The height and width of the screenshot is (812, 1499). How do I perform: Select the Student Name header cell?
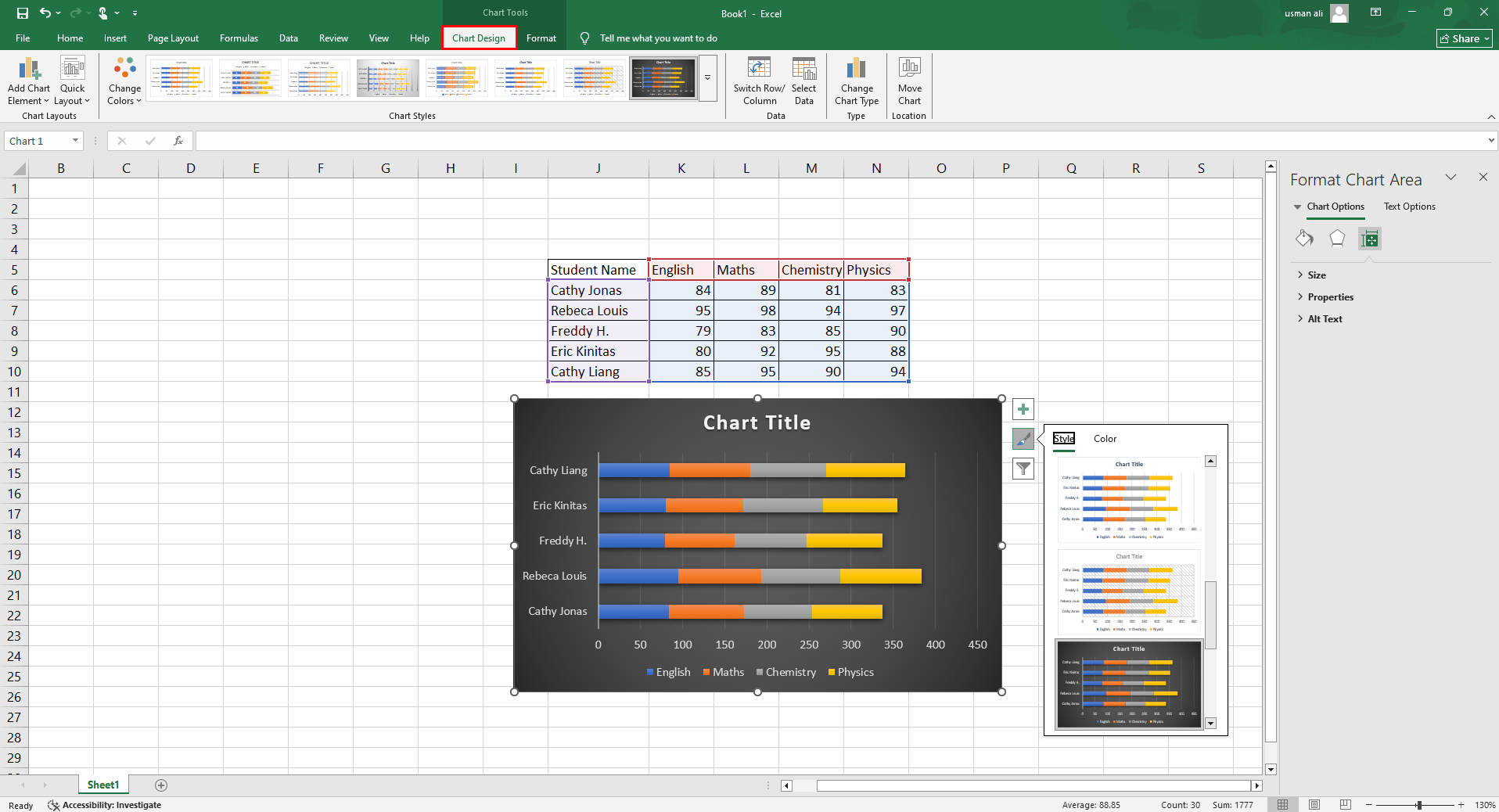coord(599,270)
